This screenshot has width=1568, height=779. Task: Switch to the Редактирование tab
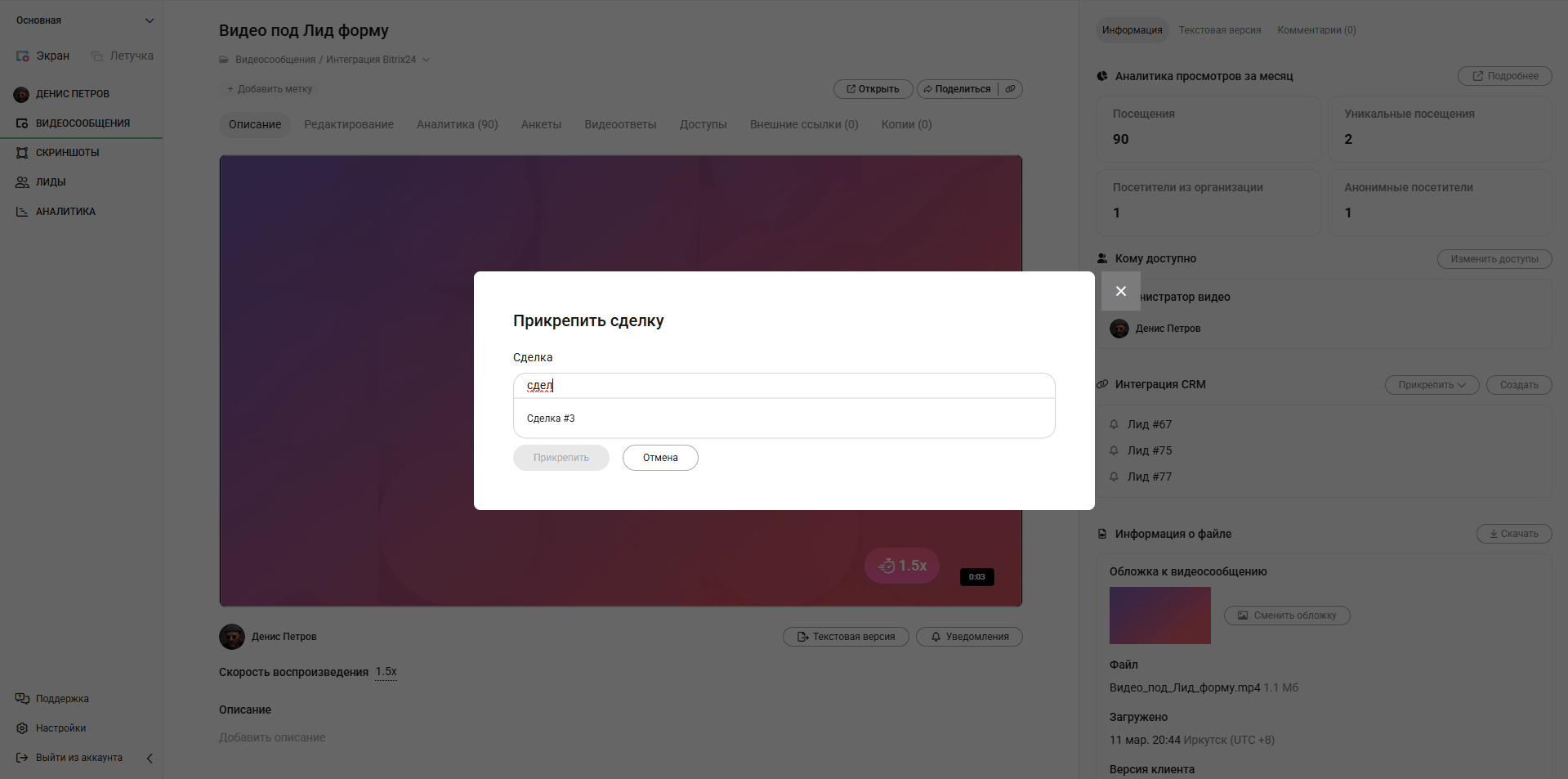[x=348, y=124]
